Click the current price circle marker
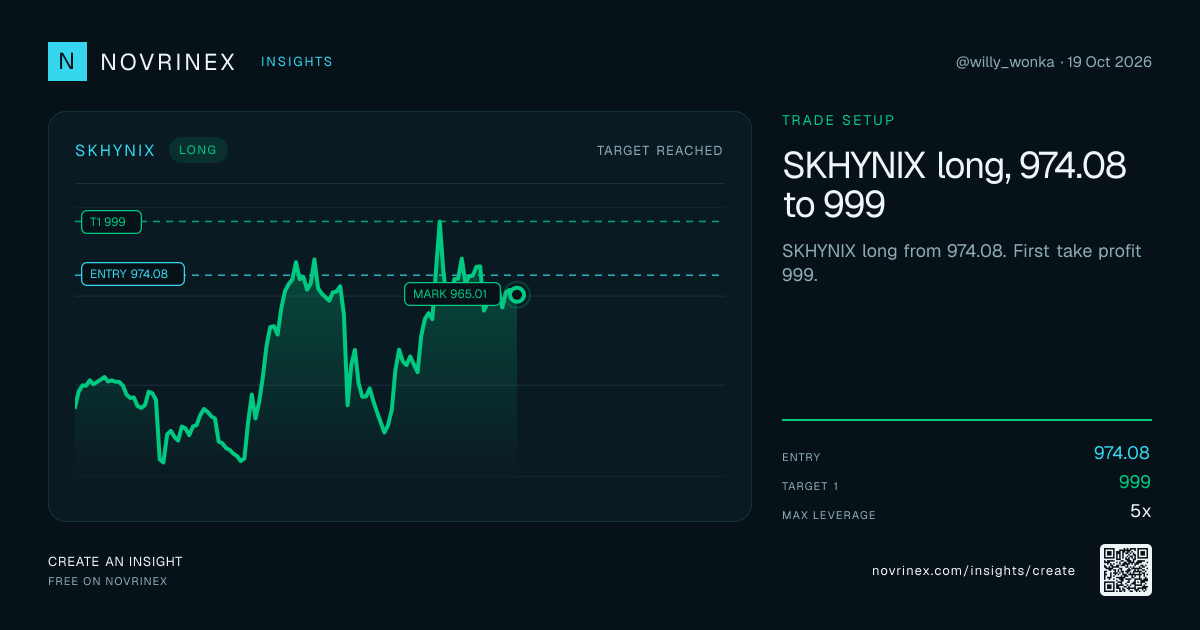This screenshot has height=630, width=1200. (x=517, y=294)
